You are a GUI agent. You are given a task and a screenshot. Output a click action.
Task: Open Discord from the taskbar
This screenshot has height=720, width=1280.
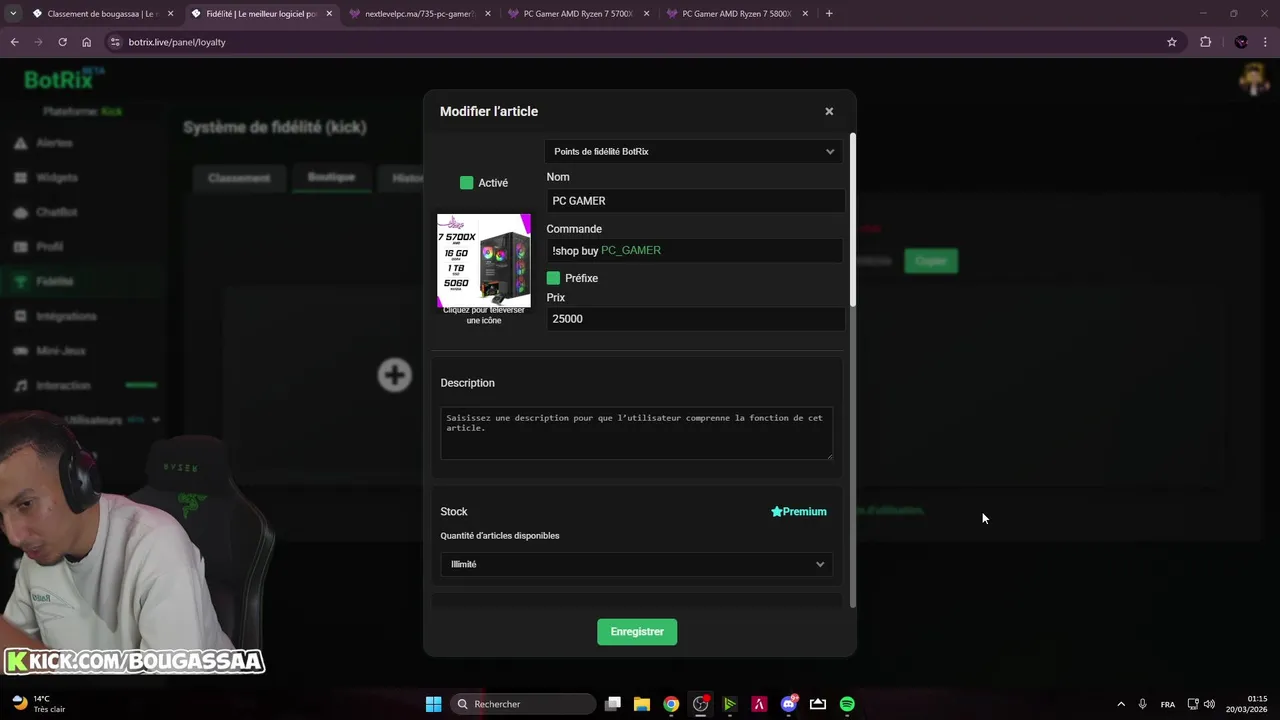click(x=789, y=704)
